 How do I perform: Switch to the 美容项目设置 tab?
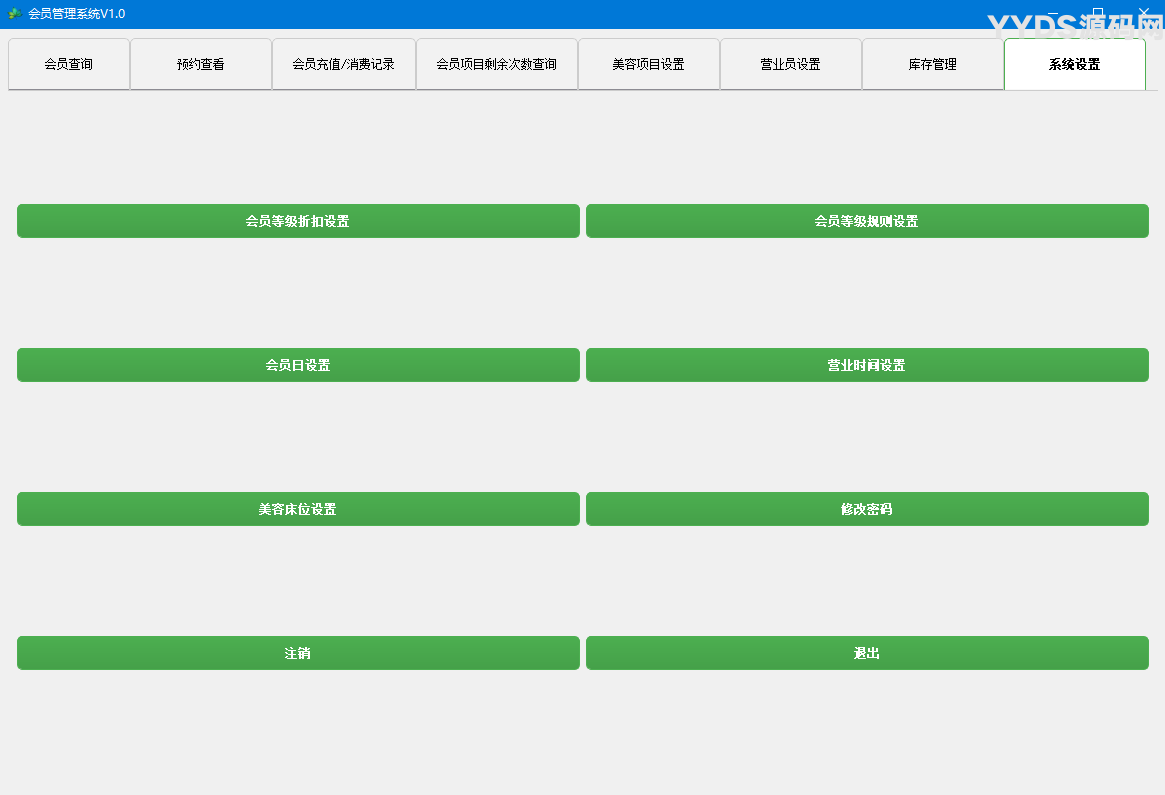point(648,63)
